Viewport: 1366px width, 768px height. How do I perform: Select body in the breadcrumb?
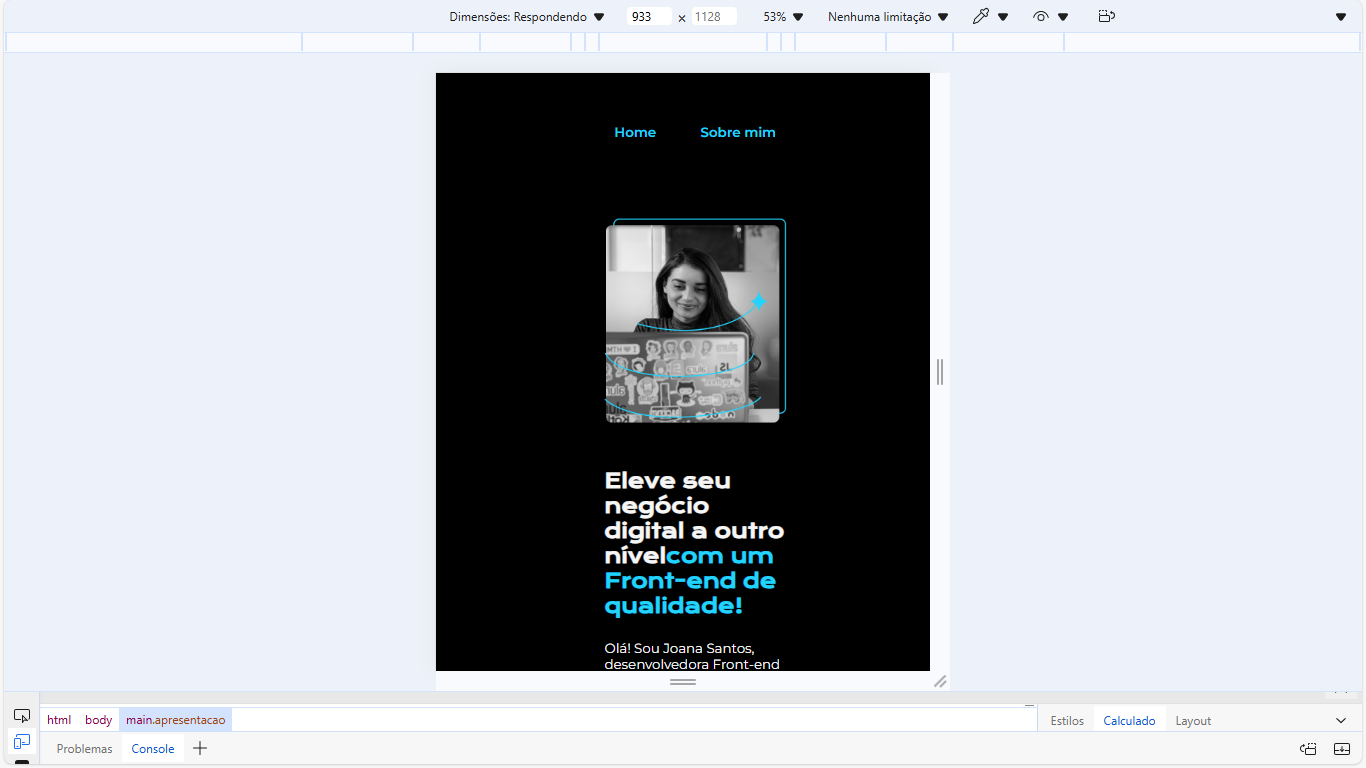point(98,720)
